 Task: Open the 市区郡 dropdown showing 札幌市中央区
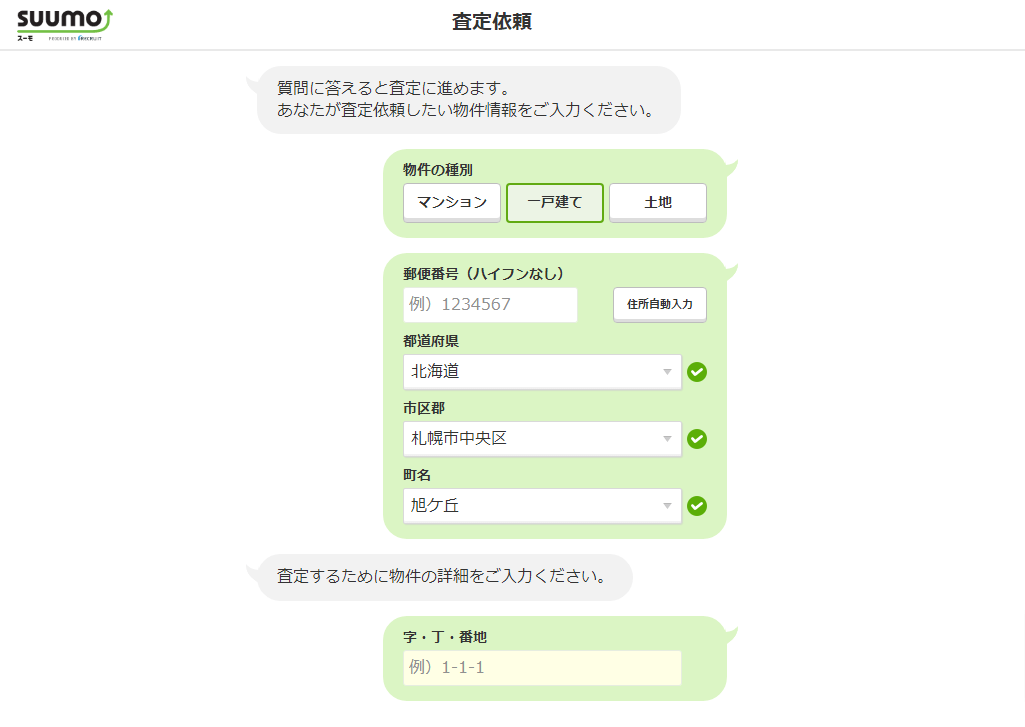point(542,439)
